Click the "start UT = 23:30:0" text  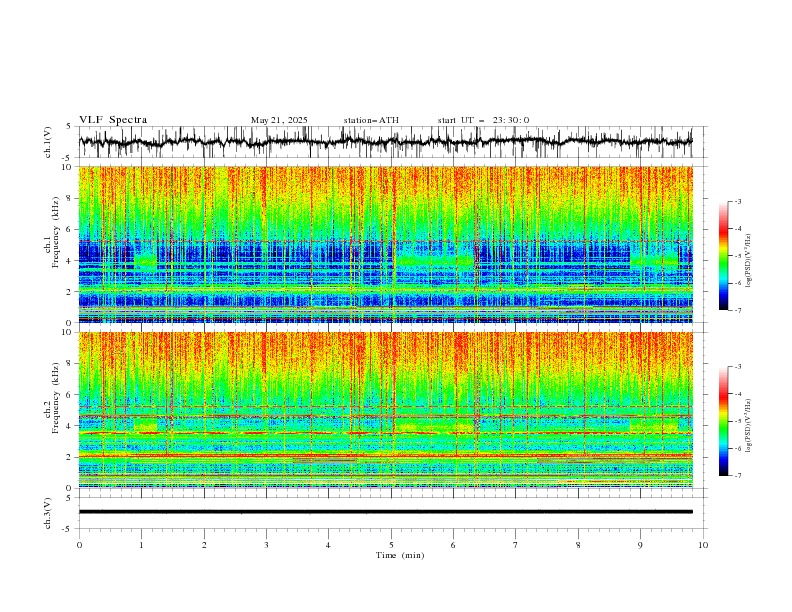pos(483,120)
